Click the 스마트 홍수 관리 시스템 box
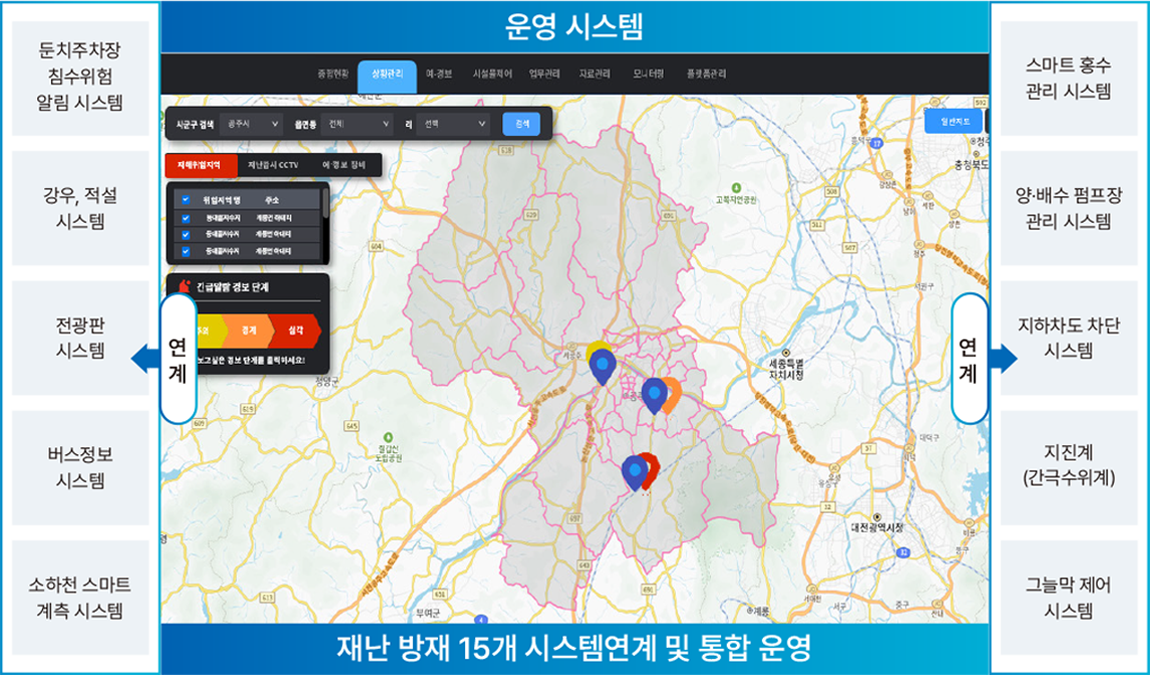Screen dimensions: 1150x675 pyautogui.click(x=1069, y=77)
